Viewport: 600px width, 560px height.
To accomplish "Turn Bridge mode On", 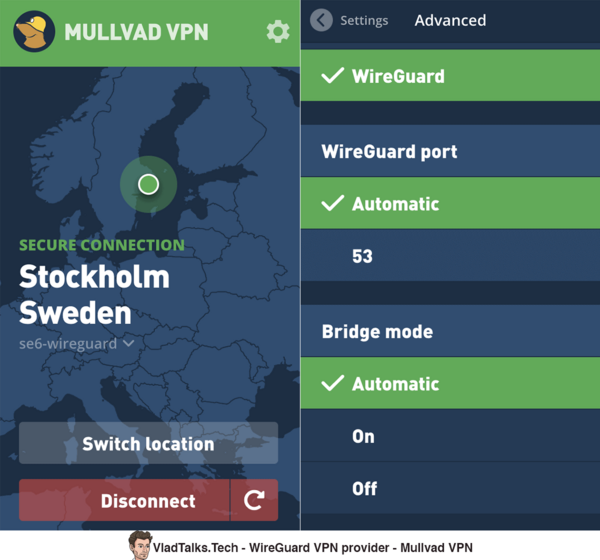I will (x=450, y=435).
